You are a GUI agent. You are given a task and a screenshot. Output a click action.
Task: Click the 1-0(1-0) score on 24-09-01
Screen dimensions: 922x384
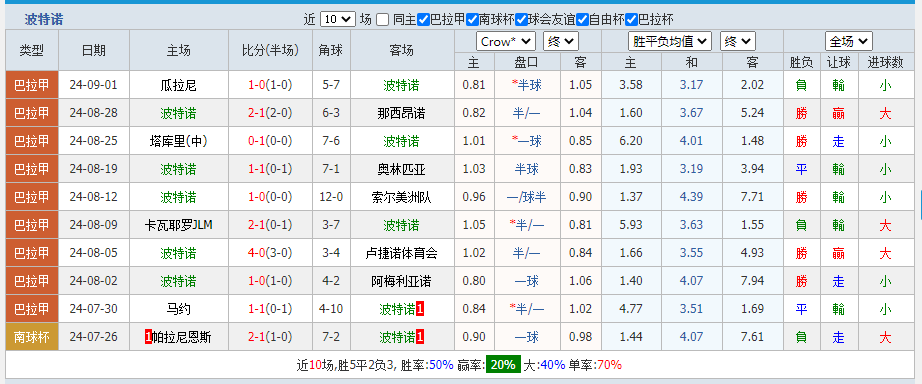(270, 85)
